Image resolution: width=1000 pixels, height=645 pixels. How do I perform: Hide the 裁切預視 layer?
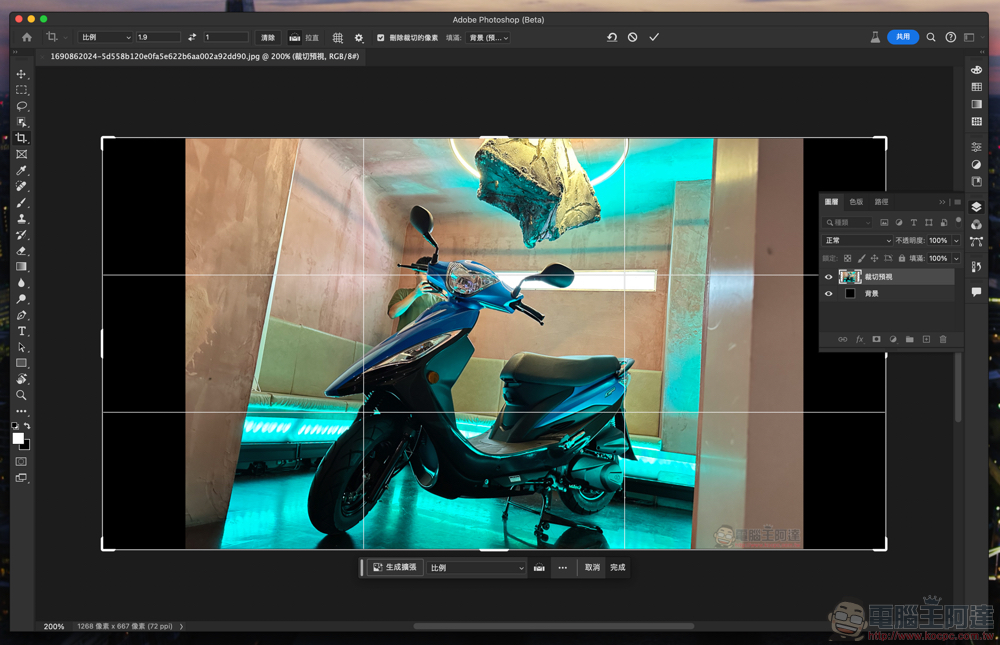tap(828, 277)
